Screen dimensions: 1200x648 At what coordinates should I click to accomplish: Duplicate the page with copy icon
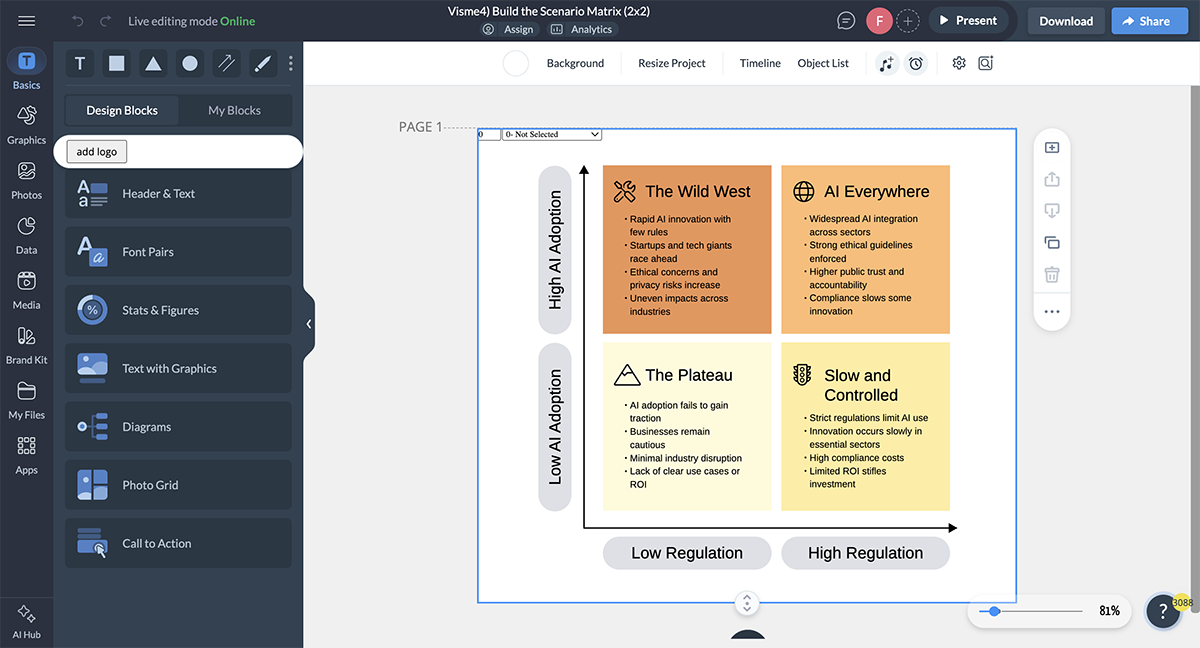1052,243
